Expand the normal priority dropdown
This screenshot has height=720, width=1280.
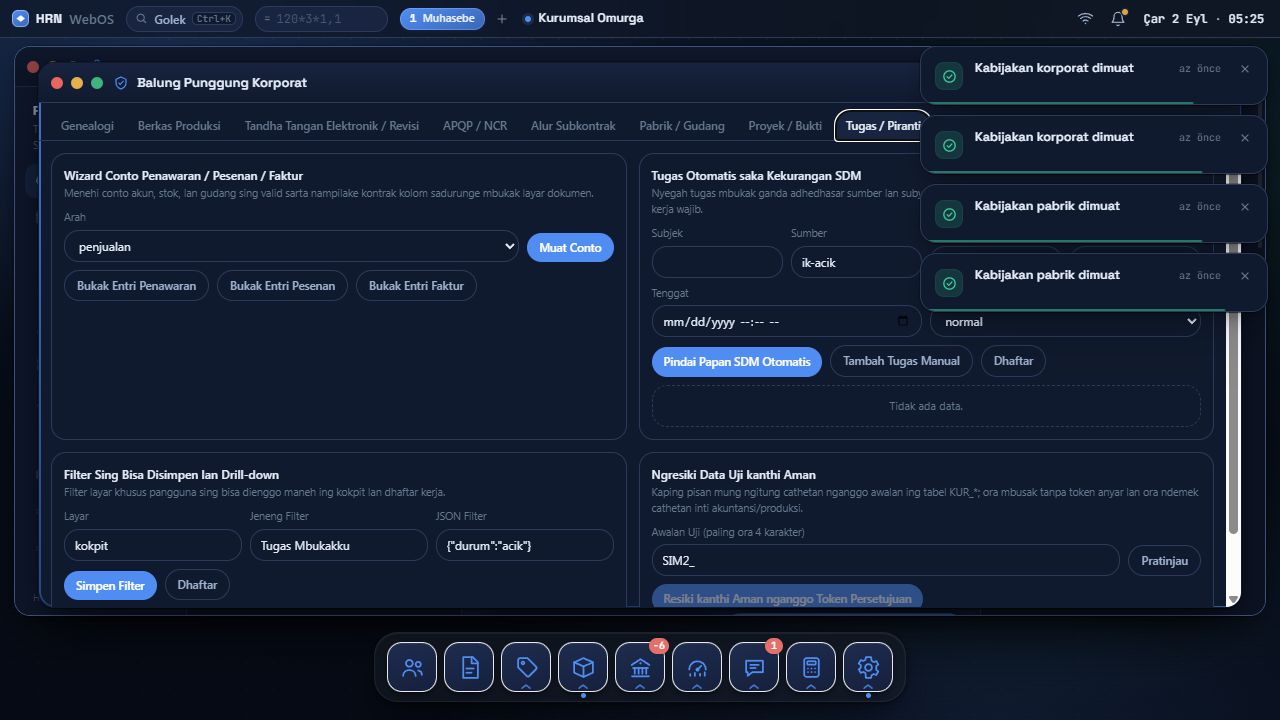(x=1065, y=321)
